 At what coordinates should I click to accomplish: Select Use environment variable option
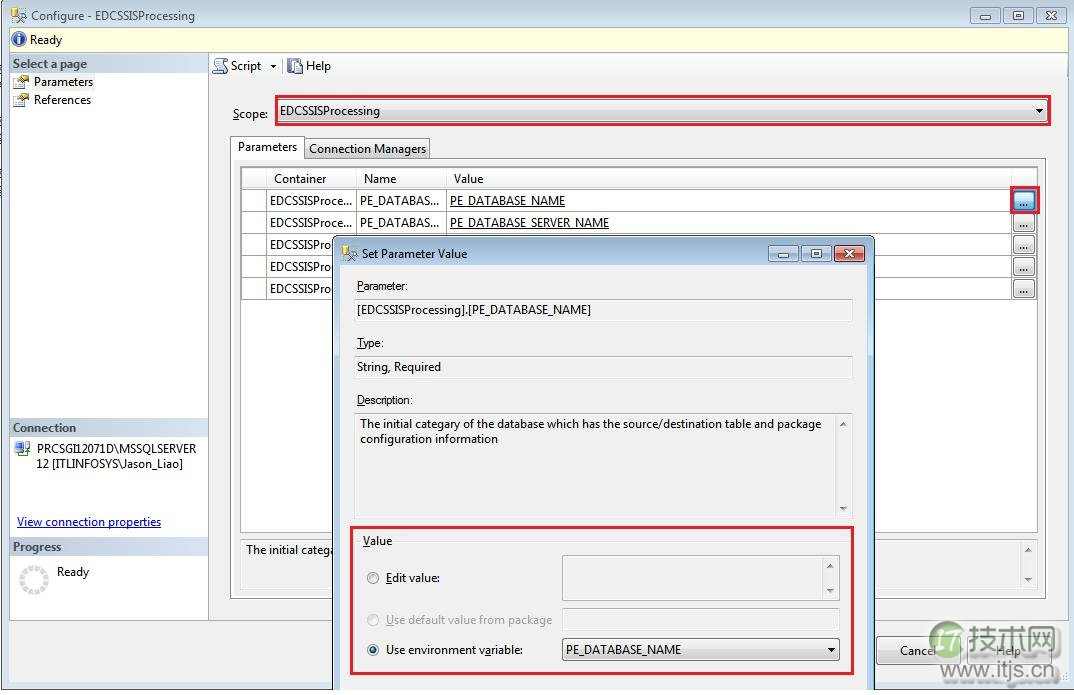373,650
